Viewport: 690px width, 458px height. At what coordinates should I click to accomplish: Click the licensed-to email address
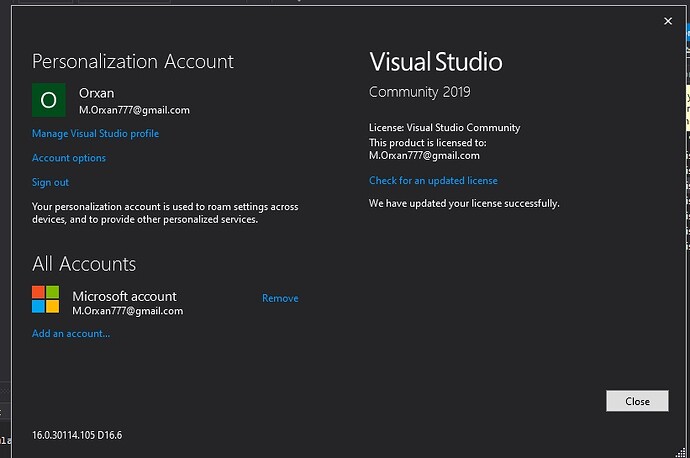point(424,155)
